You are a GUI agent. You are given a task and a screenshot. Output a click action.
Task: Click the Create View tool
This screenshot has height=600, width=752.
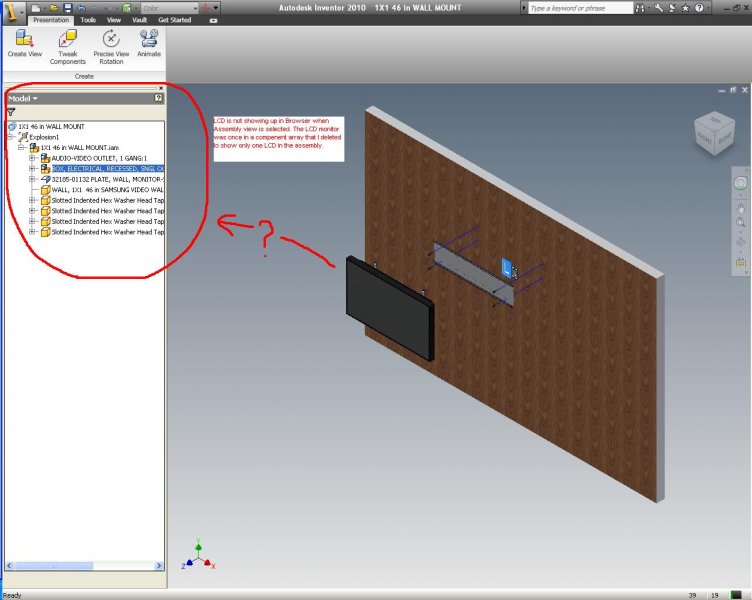(24, 44)
